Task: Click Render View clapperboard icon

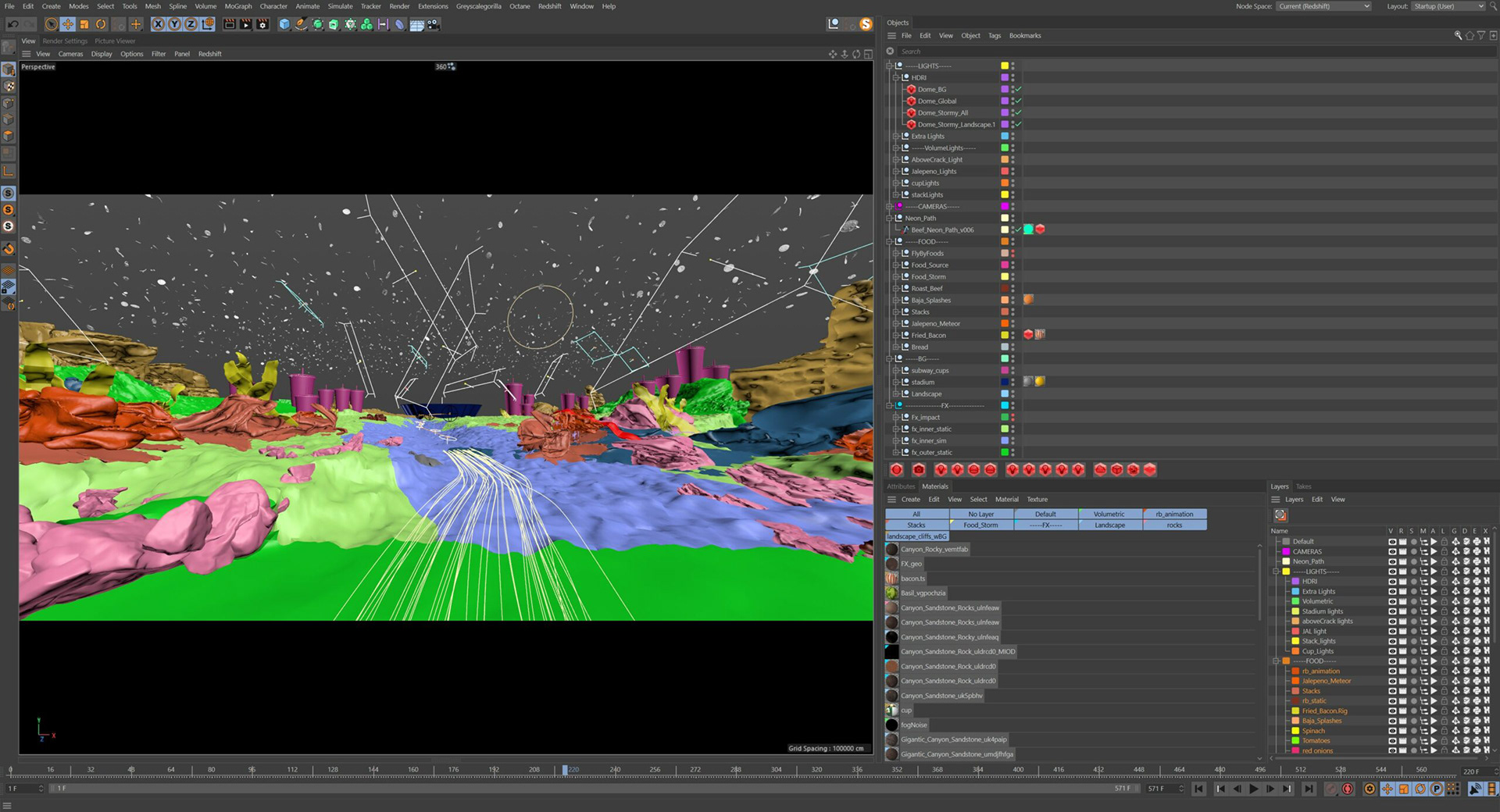Action: 230,24
